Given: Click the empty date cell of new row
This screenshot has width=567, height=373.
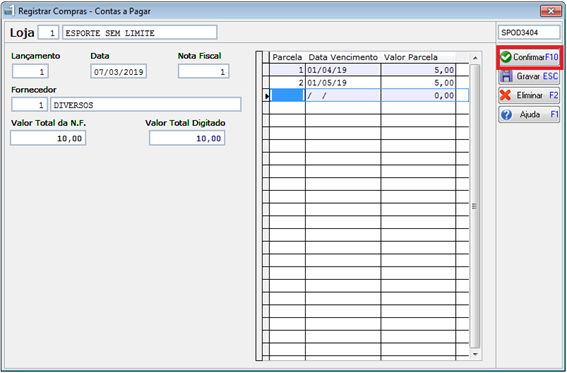Looking at the screenshot, I should coord(343,95).
